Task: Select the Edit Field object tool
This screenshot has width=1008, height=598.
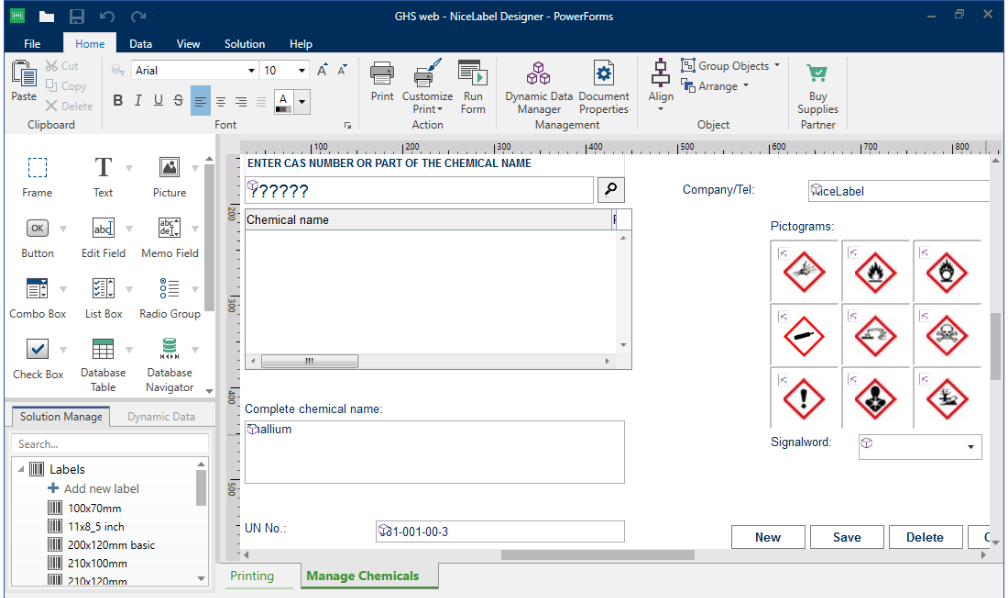Action: coord(104,238)
